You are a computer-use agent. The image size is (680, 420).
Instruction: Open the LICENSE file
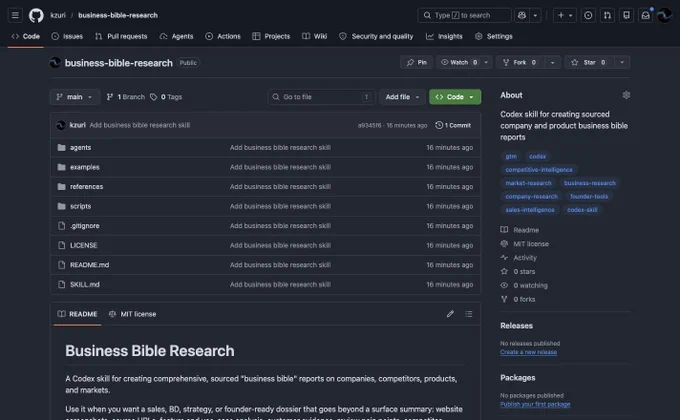click(x=83, y=245)
